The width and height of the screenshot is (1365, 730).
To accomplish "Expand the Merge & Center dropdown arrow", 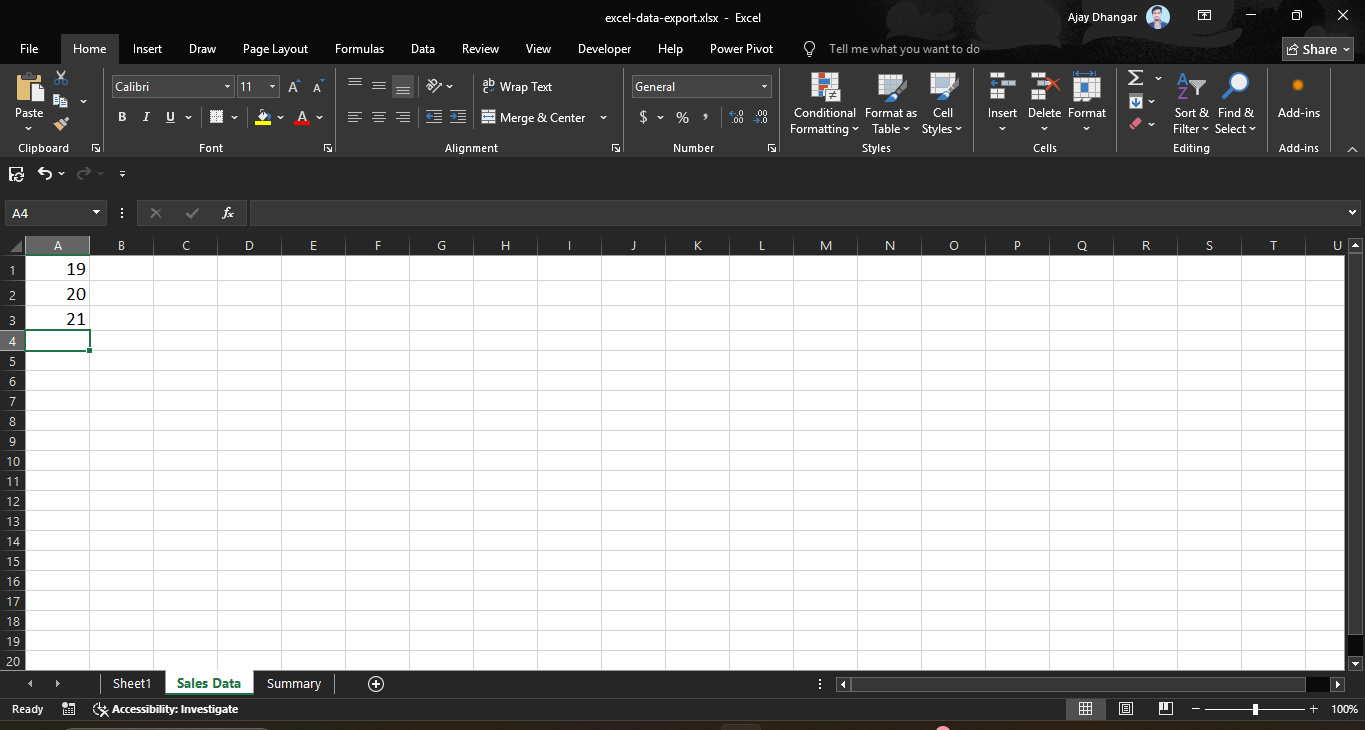I will (x=603, y=118).
